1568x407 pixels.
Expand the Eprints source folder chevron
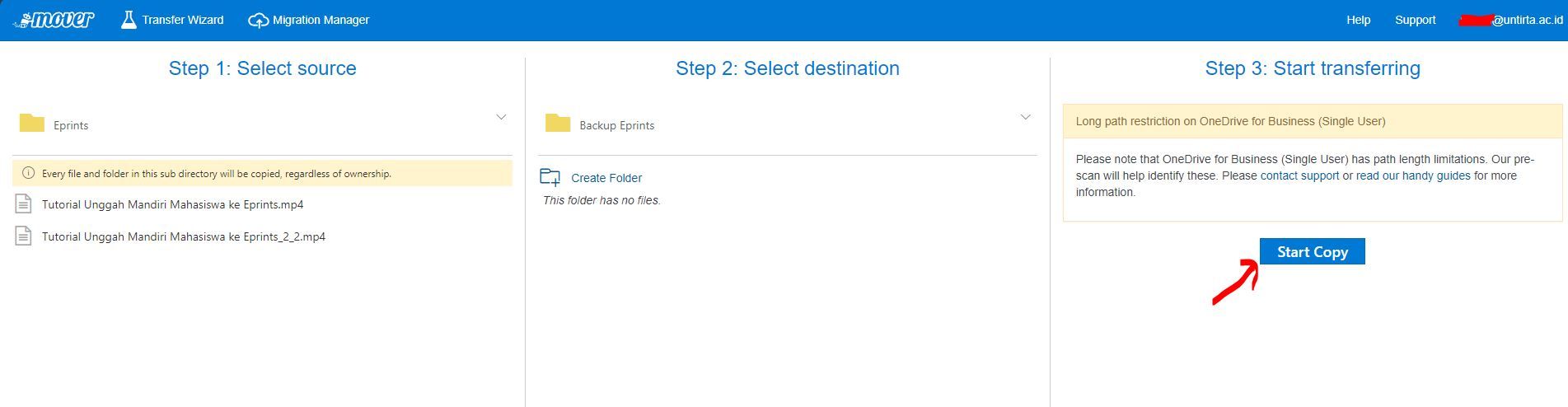[501, 118]
